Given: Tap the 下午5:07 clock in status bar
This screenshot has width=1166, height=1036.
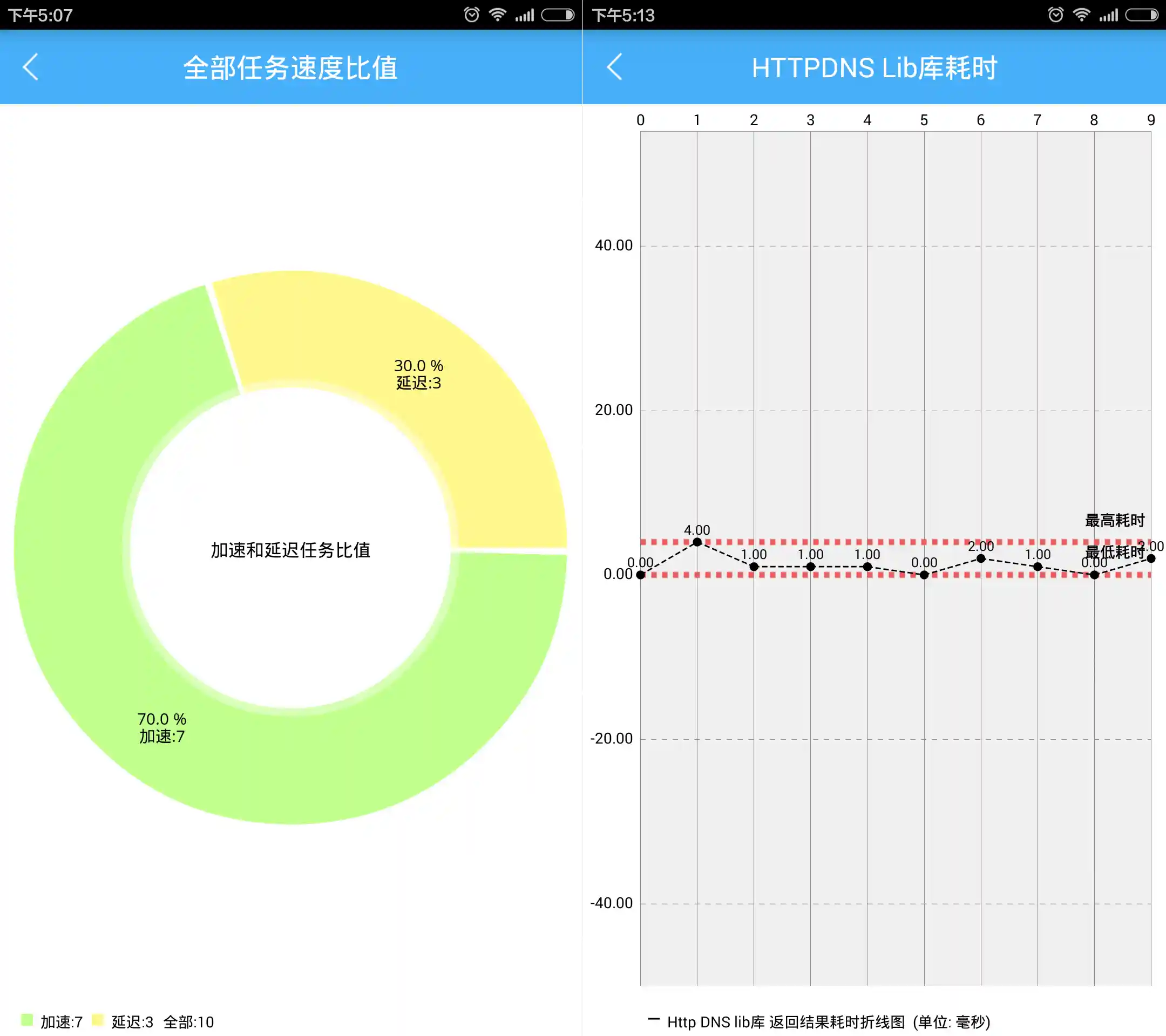Looking at the screenshot, I should [x=40, y=16].
